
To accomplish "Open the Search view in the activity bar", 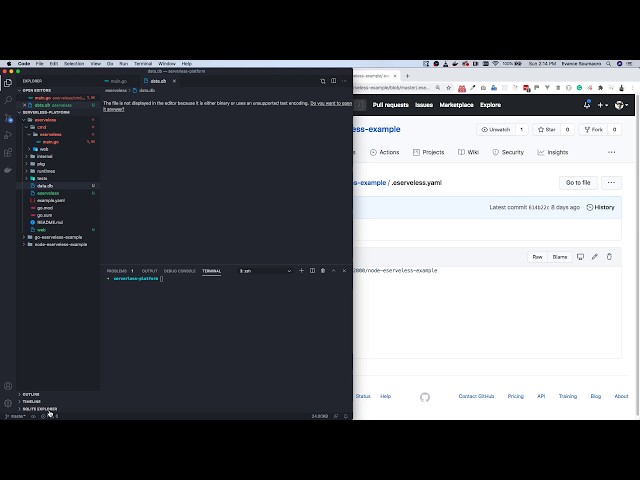I will 8,100.
